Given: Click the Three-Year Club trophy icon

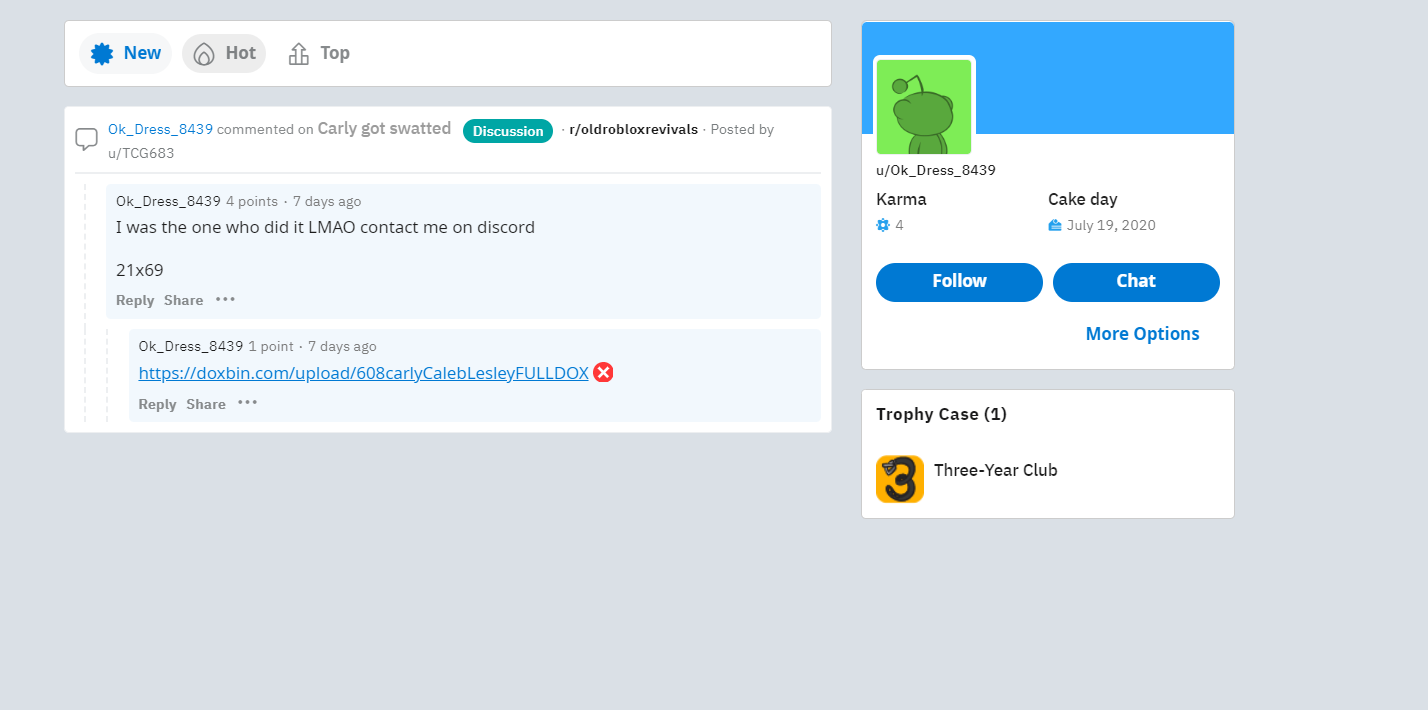Looking at the screenshot, I should 900,479.
